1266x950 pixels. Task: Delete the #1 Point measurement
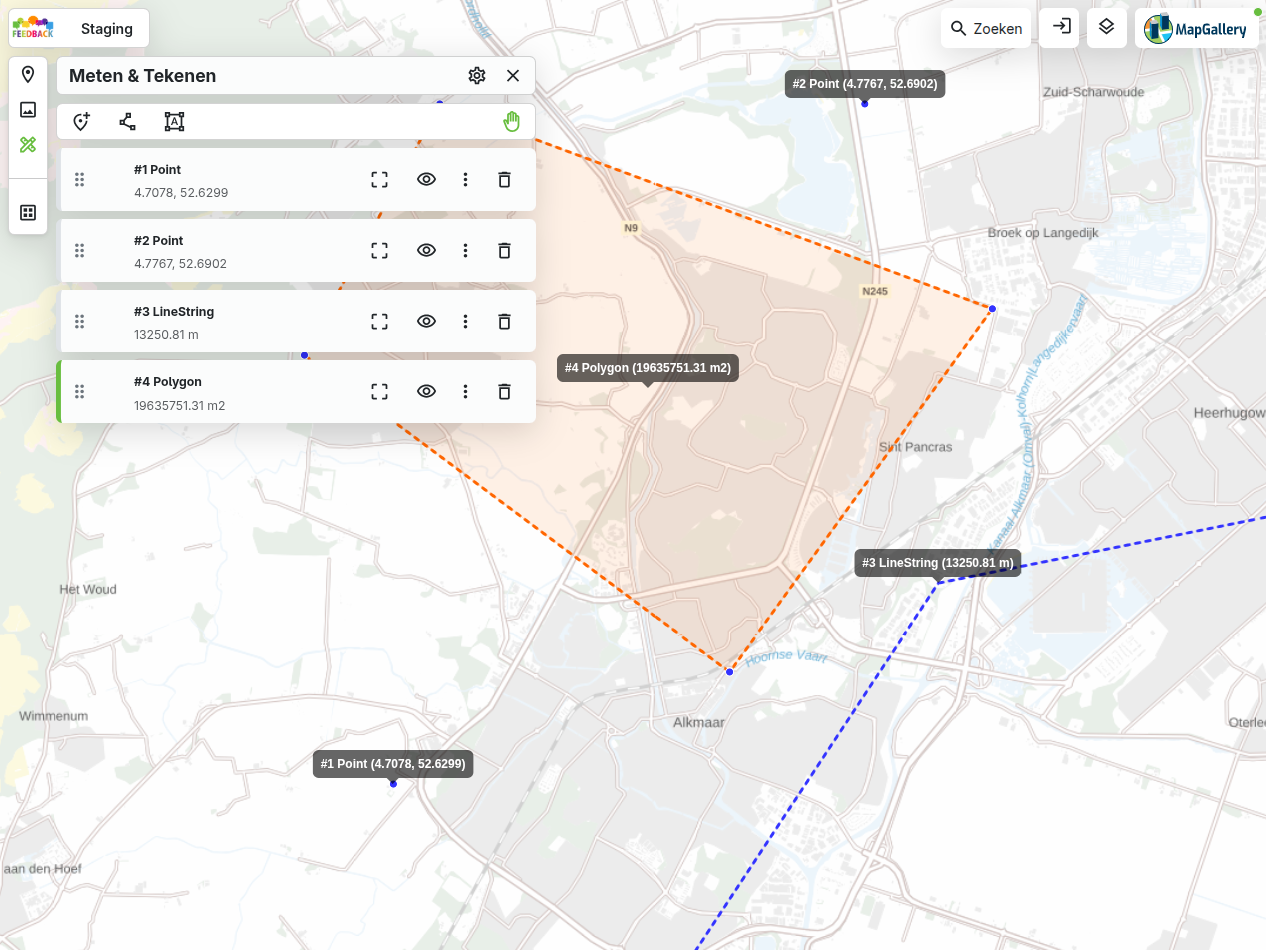coord(505,180)
